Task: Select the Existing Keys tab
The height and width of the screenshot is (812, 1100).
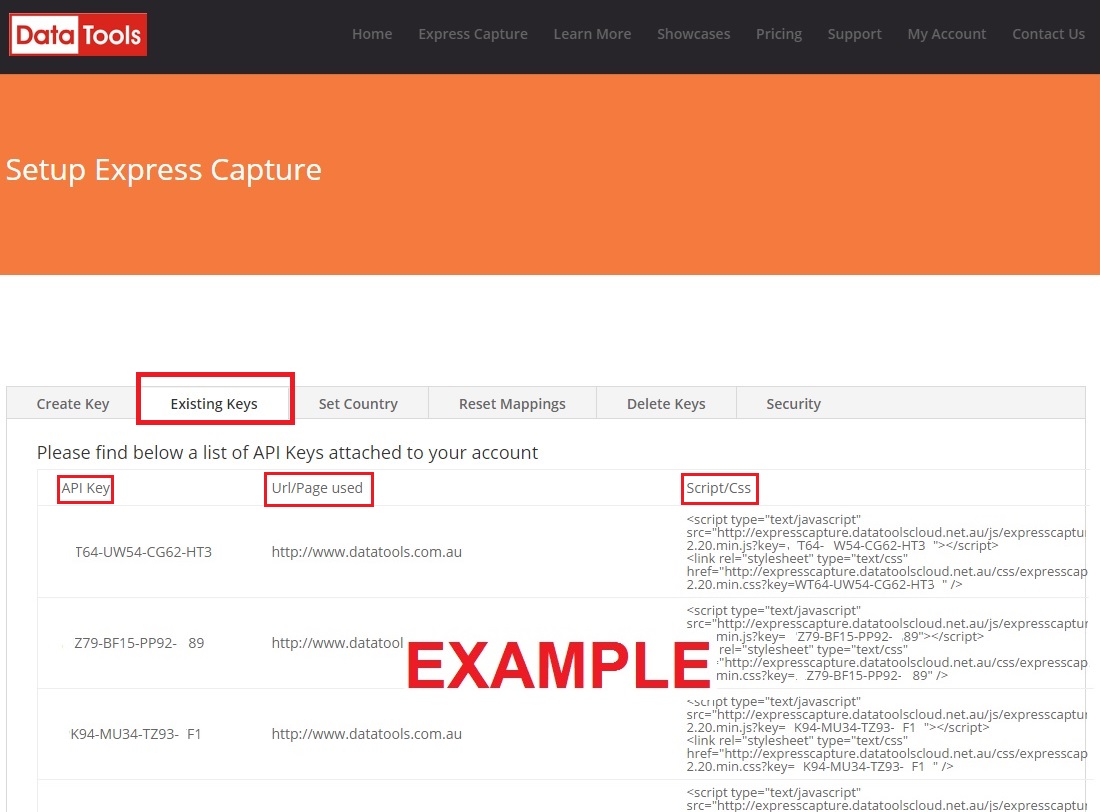Action: pyautogui.click(x=214, y=404)
